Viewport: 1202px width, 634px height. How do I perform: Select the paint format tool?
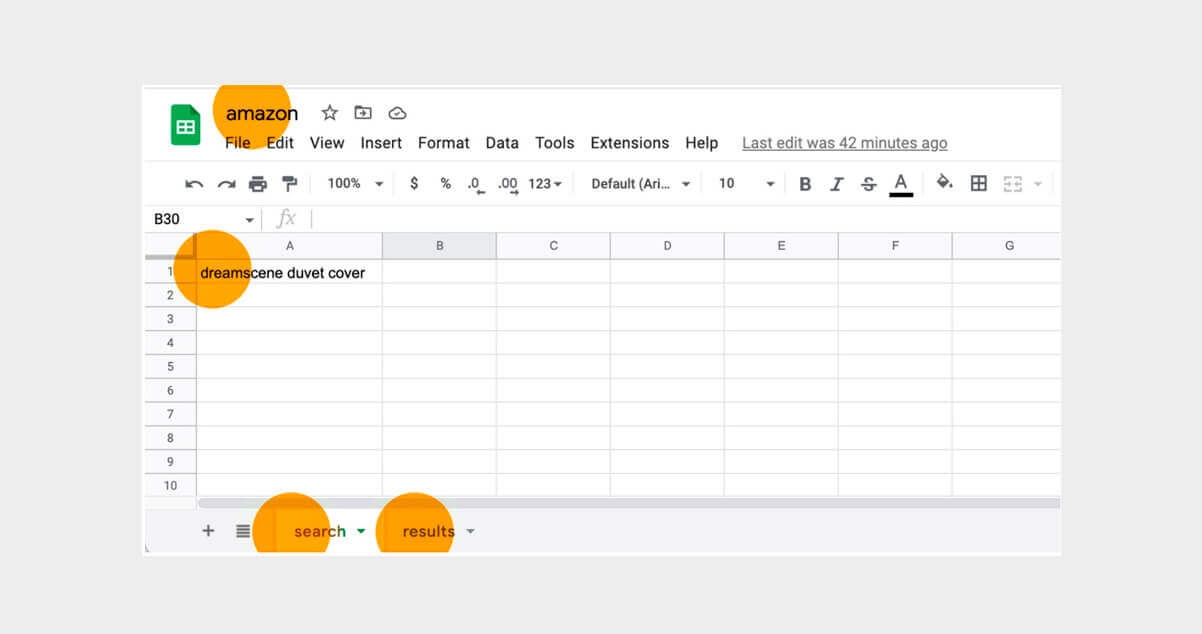tap(290, 184)
